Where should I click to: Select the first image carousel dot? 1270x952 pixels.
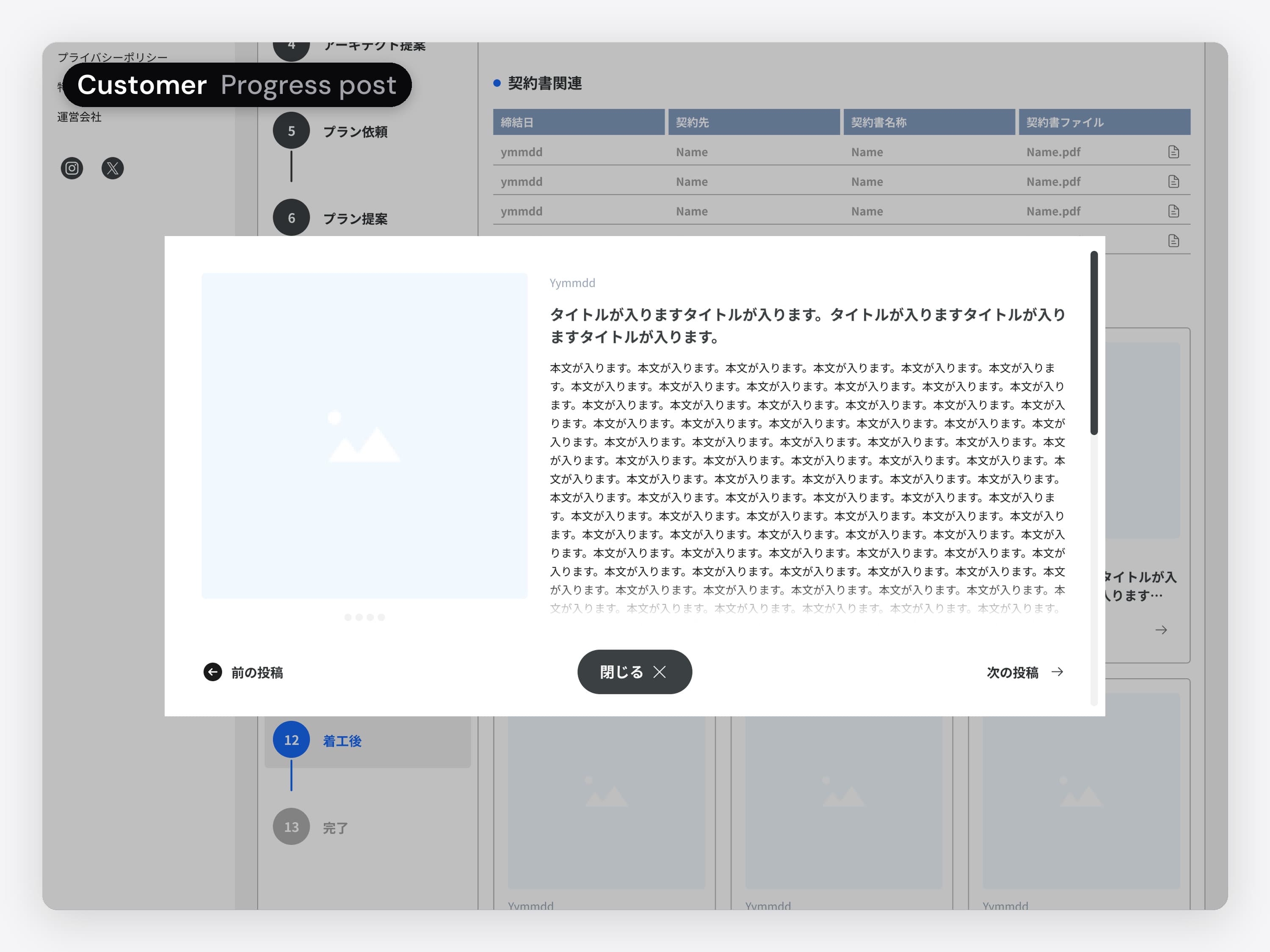click(x=348, y=617)
